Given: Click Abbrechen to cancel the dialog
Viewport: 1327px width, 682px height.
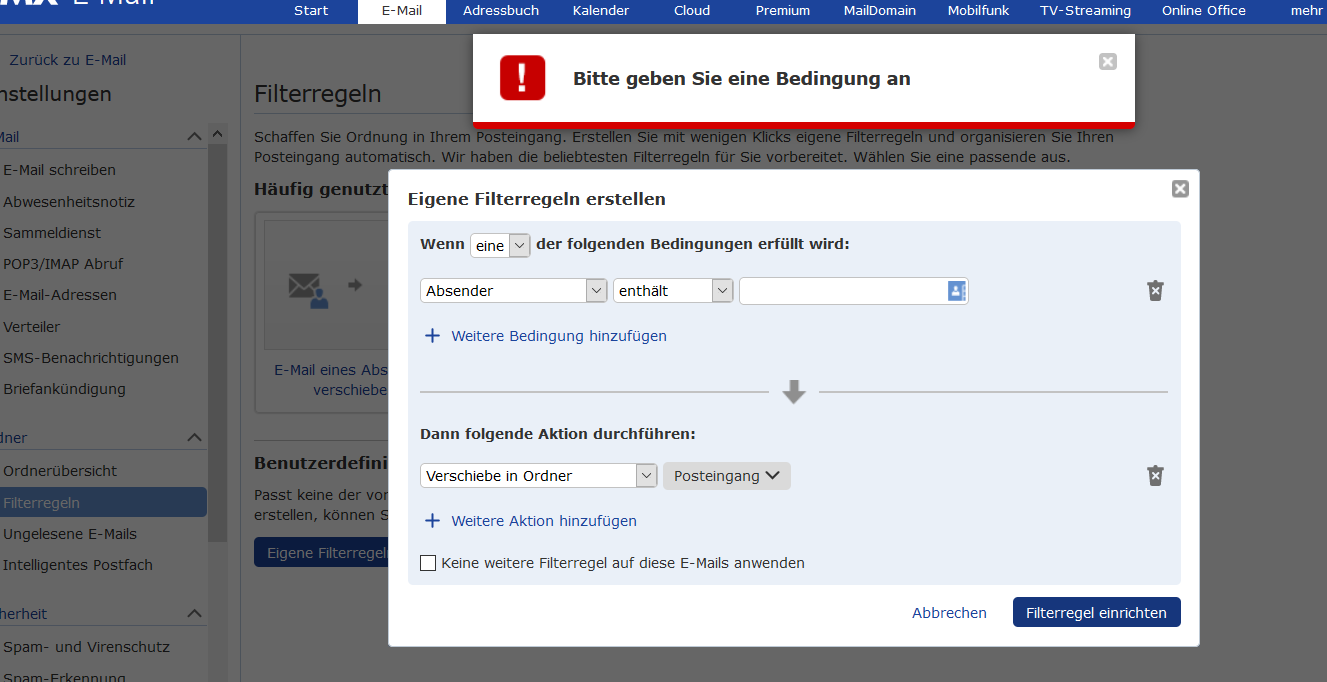Looking at the screenshot, I should [x=949, y=613].
